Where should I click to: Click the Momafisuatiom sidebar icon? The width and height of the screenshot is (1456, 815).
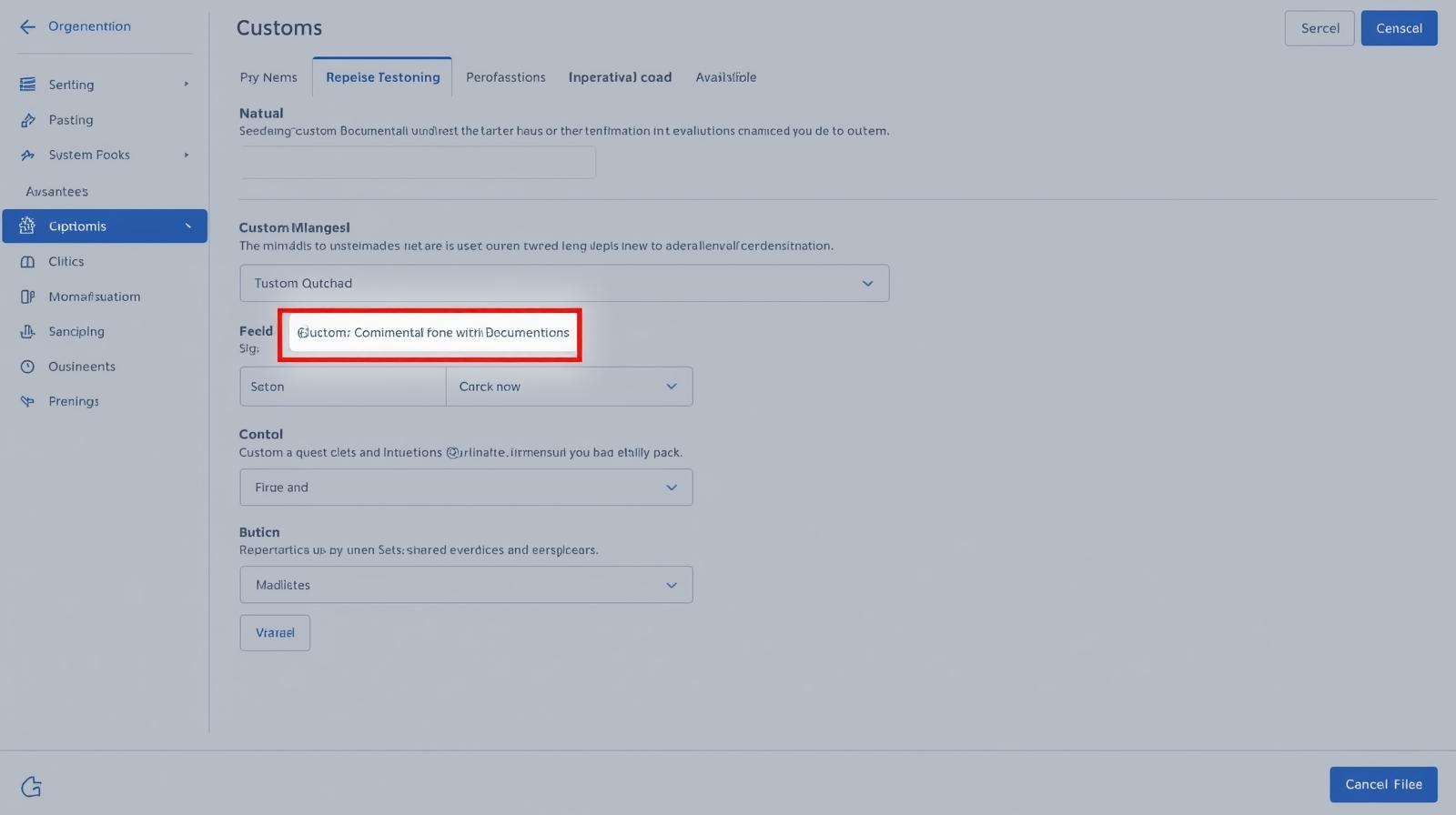point(27,297)
